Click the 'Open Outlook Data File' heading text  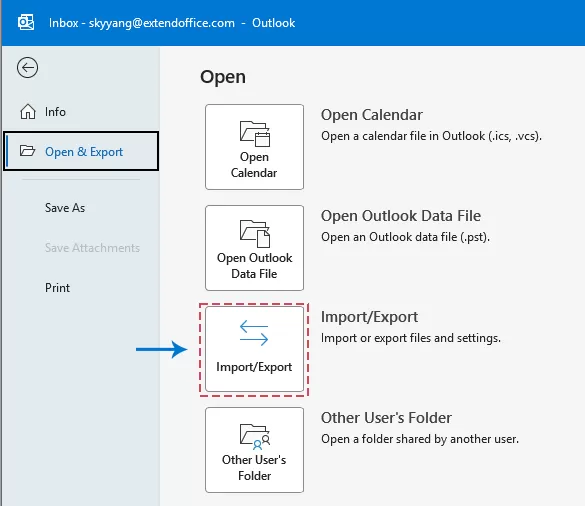tap(401, 216)
